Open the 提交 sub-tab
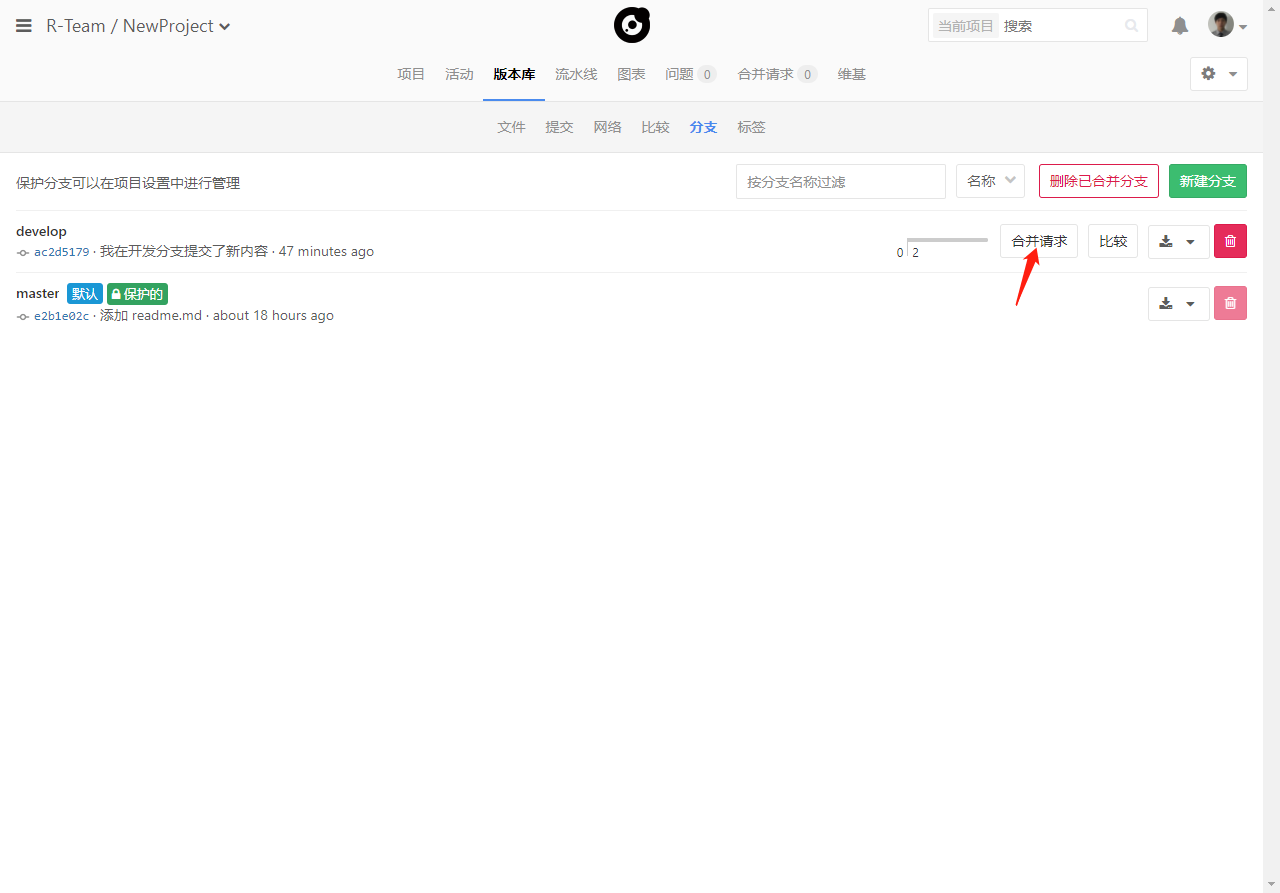The image size is (1280, 893). tap(559, 127)
